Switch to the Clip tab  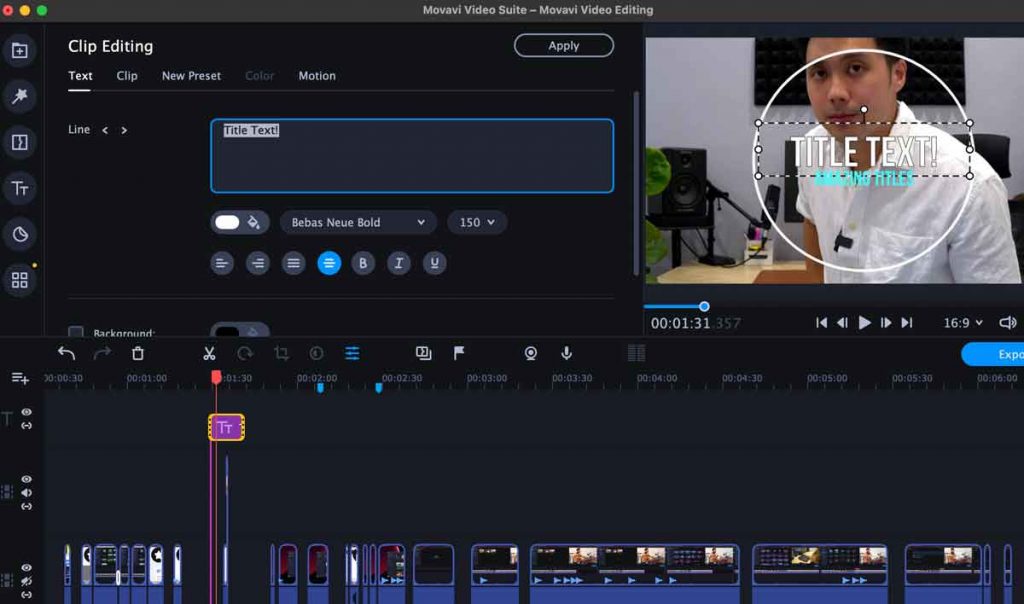click(126, 76)
